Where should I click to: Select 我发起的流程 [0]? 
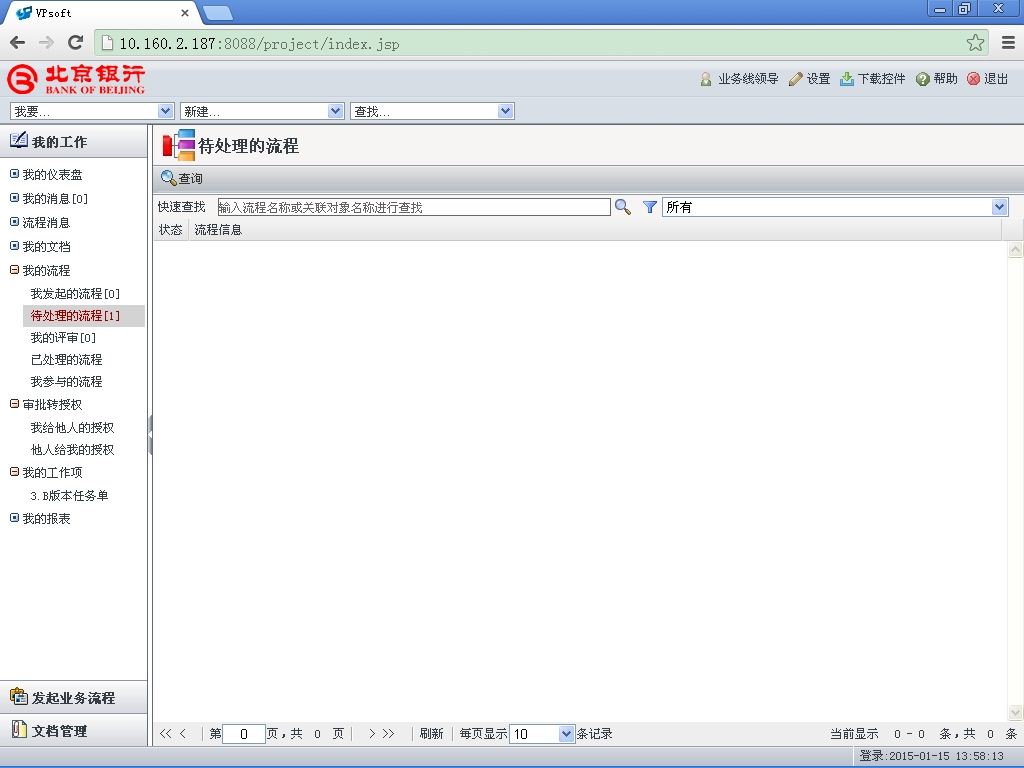[75, 294]
